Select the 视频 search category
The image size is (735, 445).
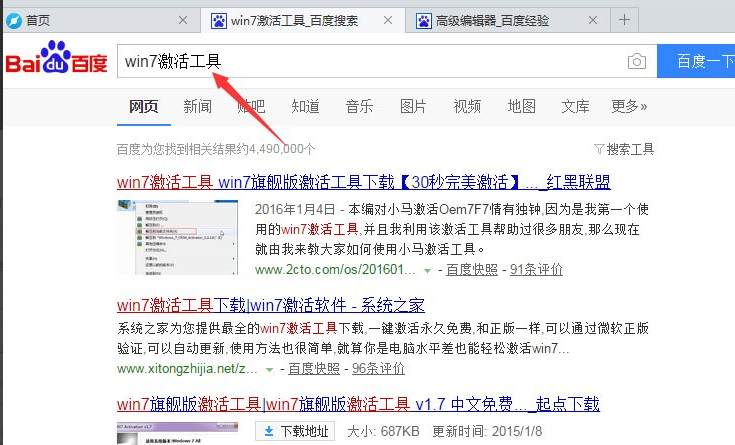[467, 106]
